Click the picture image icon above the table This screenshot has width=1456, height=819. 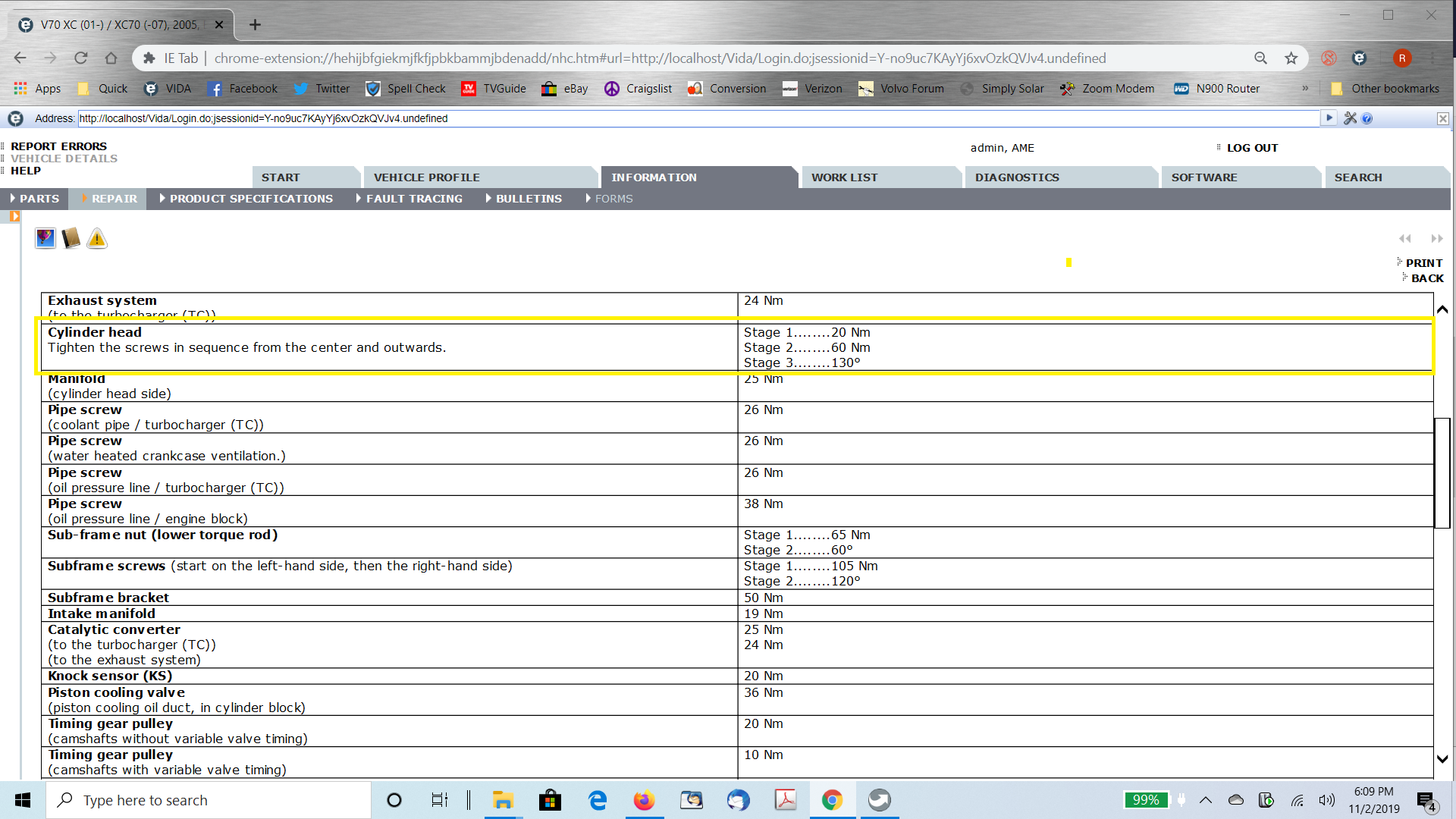[x=45, y=238]
